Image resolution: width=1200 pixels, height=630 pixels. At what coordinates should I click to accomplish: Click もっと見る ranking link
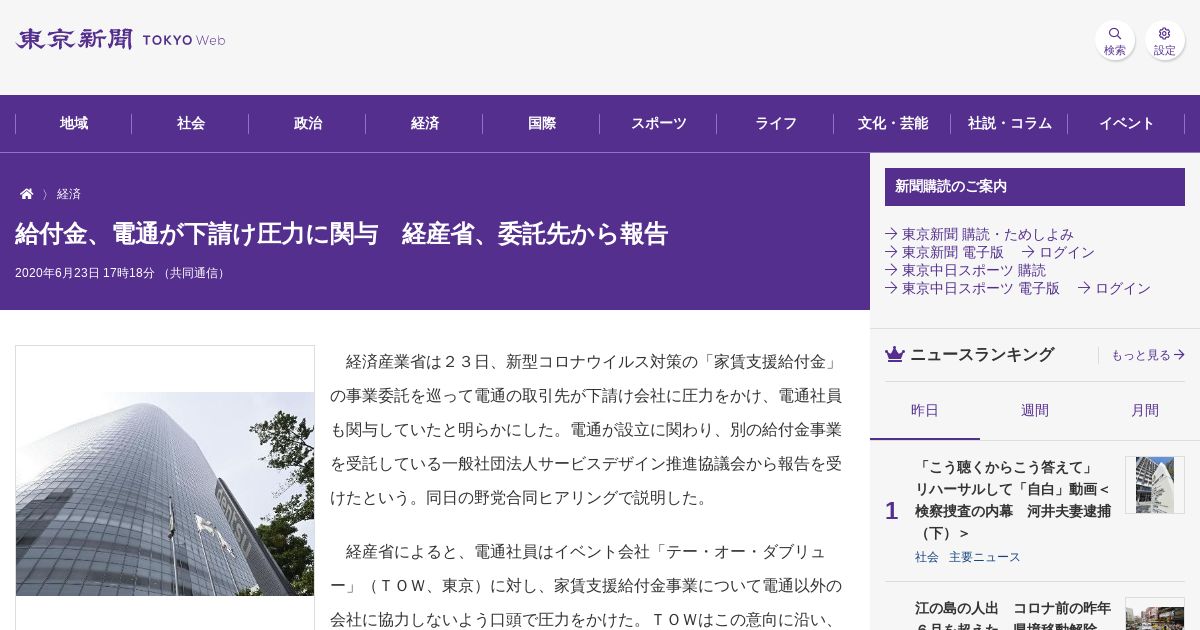(x=1148, y=355)
